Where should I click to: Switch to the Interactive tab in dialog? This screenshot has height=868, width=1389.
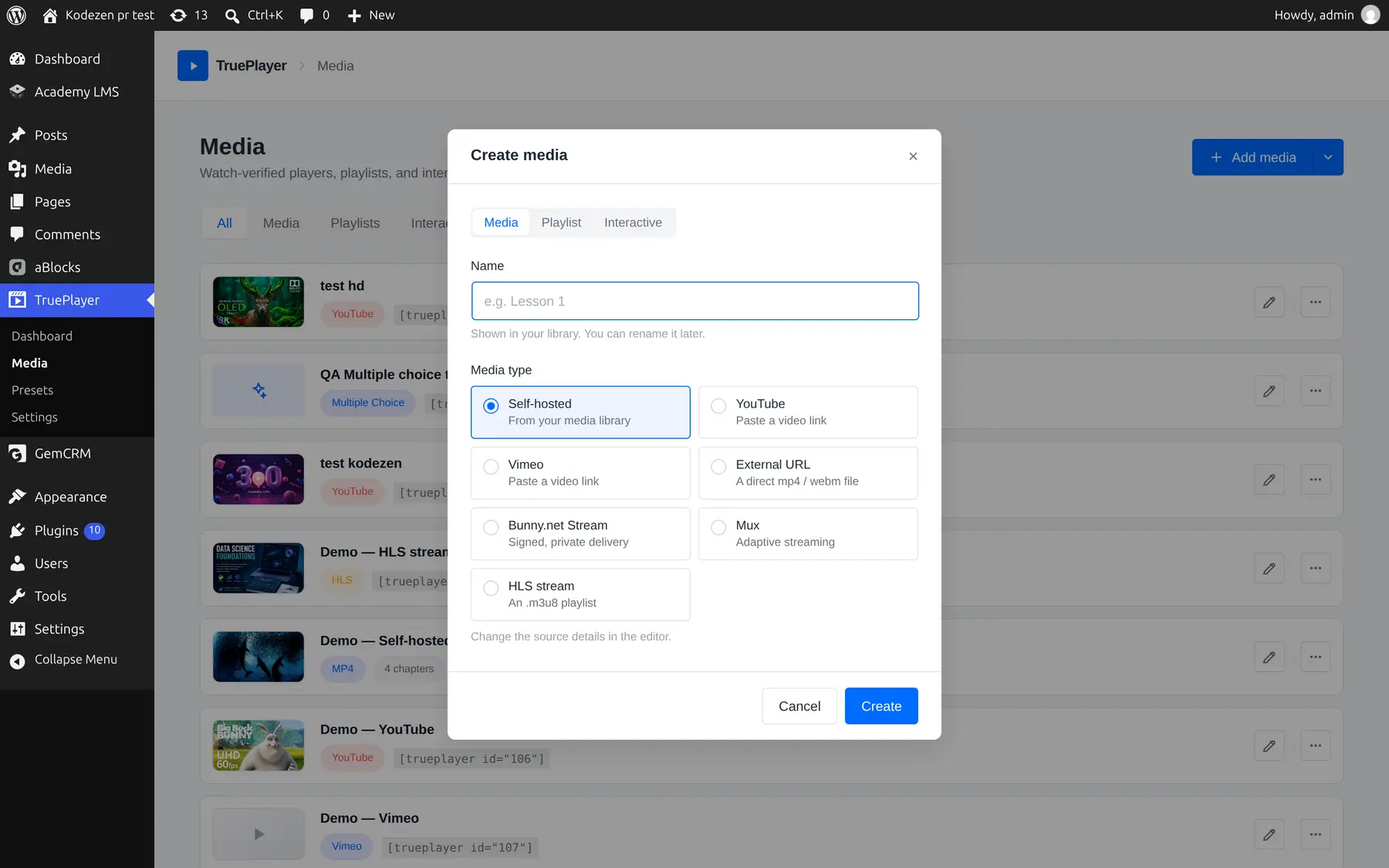(x=633, y=222)
